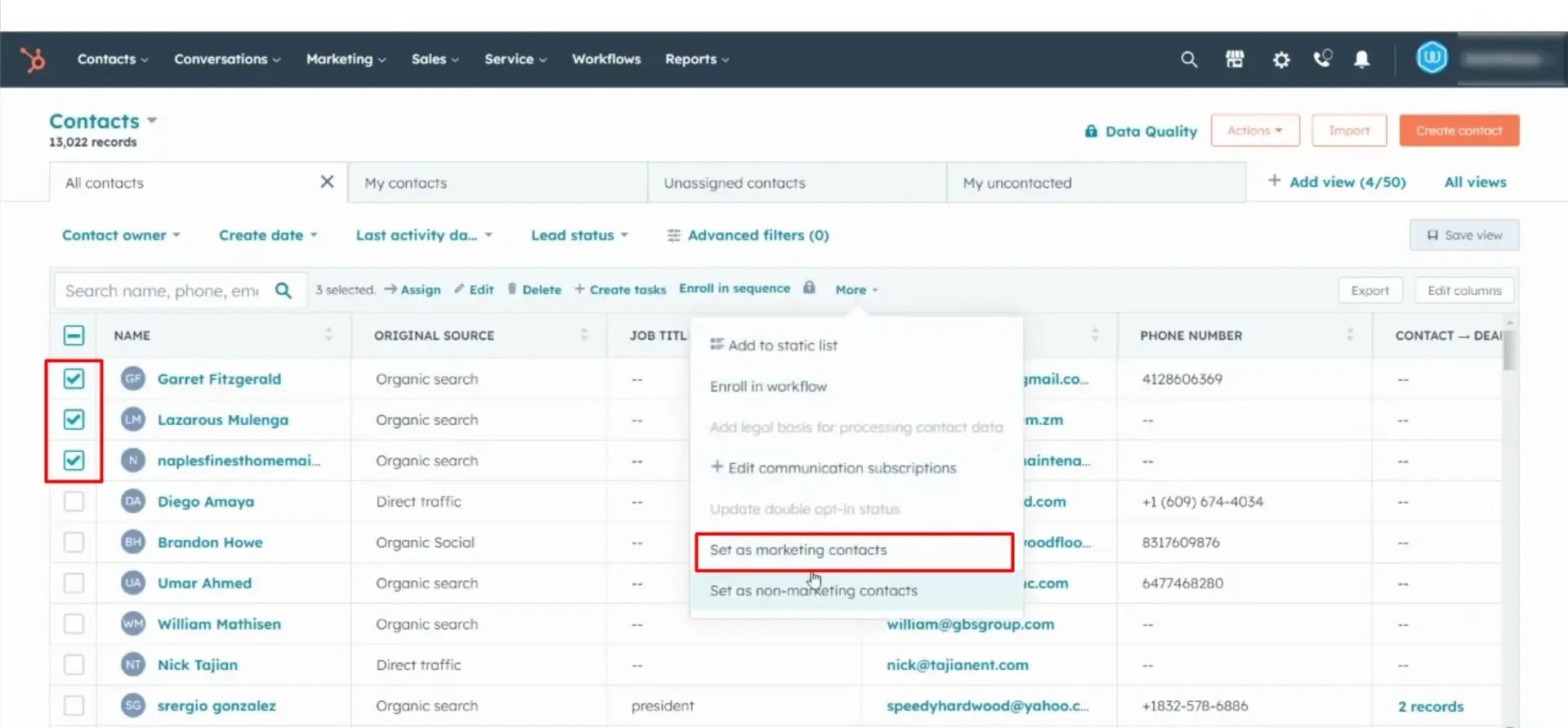Screen dimensions: 1568x728
Task: Click Lazarous Mulenga's avatar
Action: [133, 419]
